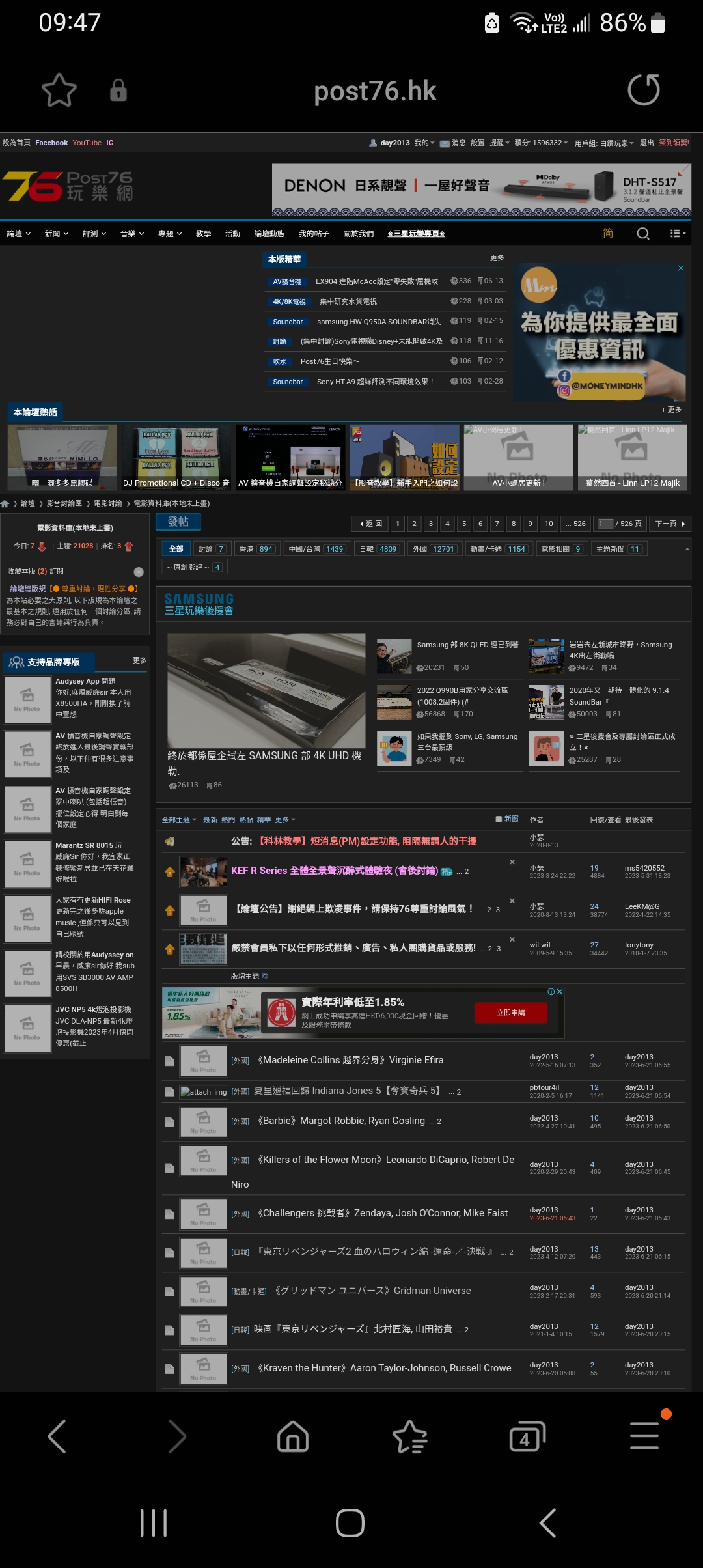Dismiss sticky 論壇公告 thread with X
The height and width of the screenshot is (1568, 703).
point(512,901)
